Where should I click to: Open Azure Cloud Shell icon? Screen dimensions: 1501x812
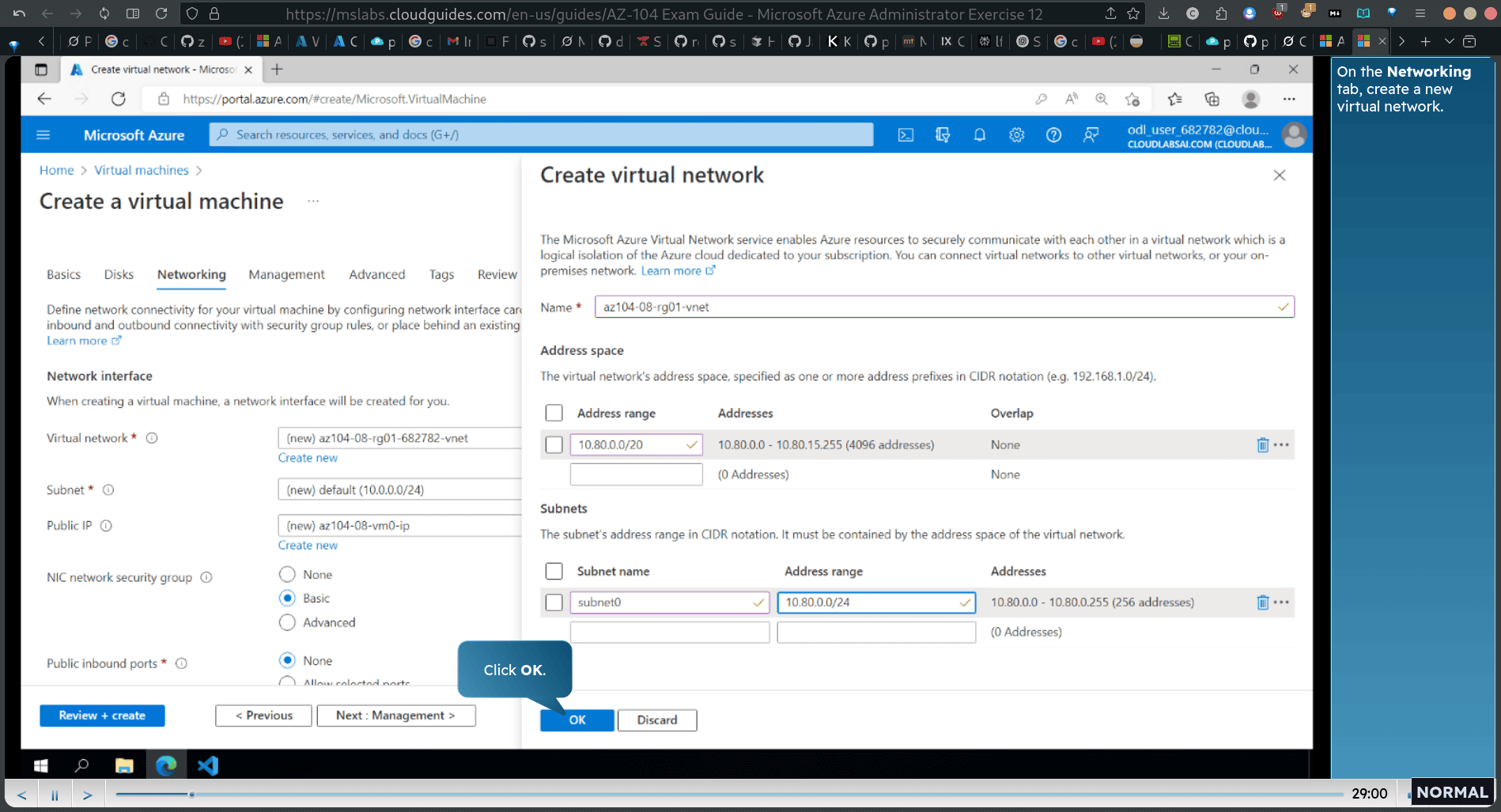(x=906, y=135)
